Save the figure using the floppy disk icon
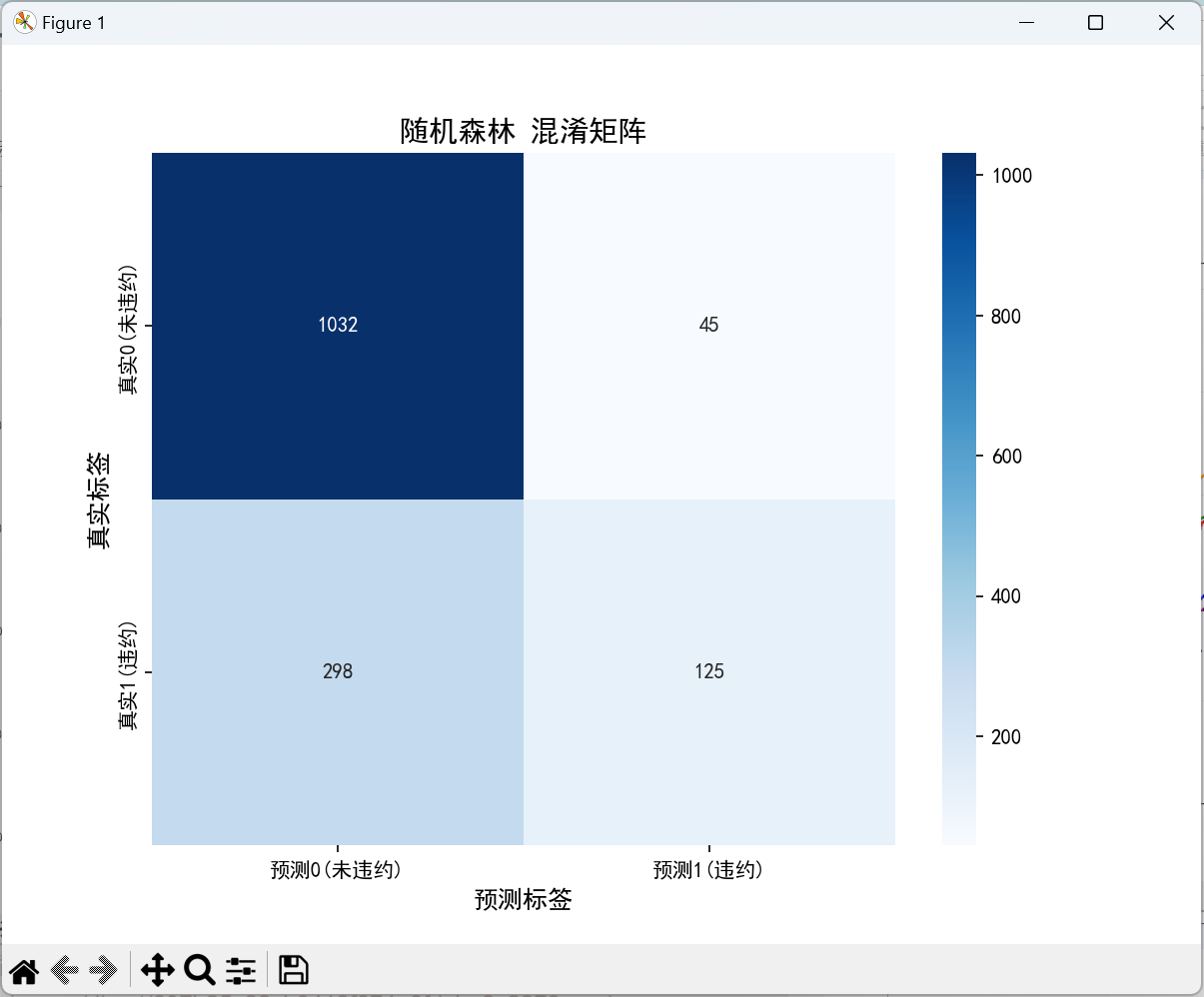The image size is (1204, 997). (292, 969)
